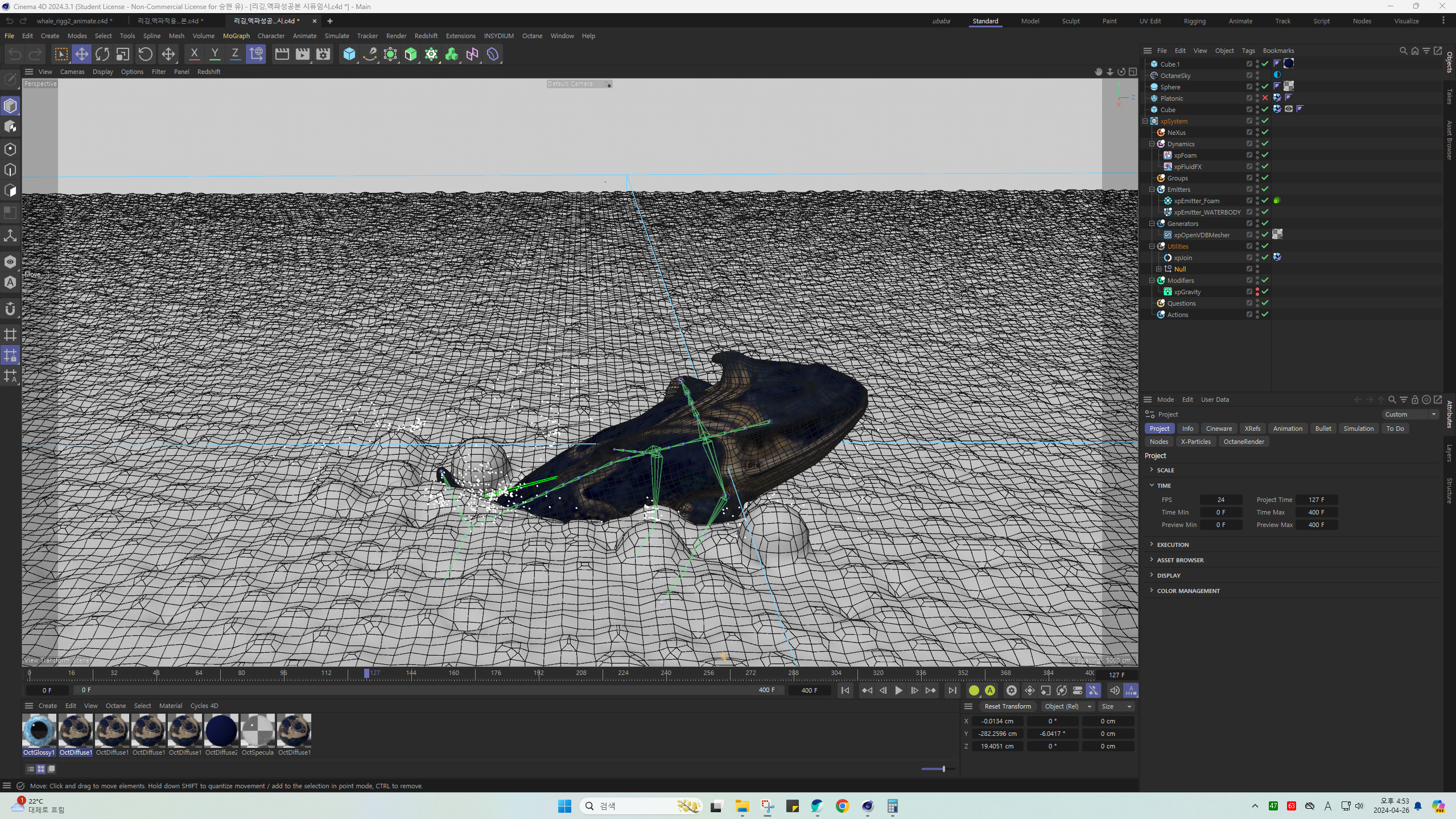1456x819 pixels.
Task: Open Keyframe settings gear icon
Action: [1011, 690]
